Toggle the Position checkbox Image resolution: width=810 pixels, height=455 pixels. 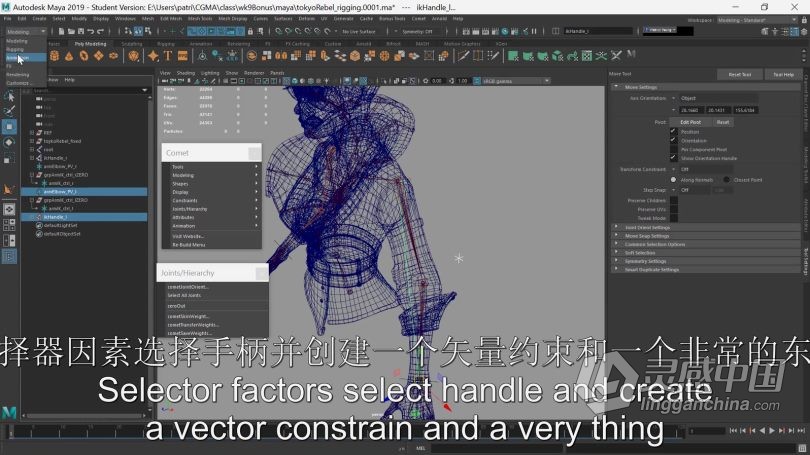coord(673,132)
